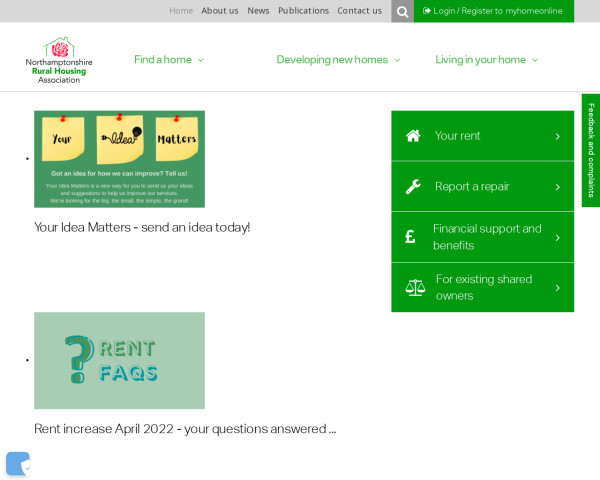Open the News page
Viewport: 600px width, 480px height.
coord(258,11)
